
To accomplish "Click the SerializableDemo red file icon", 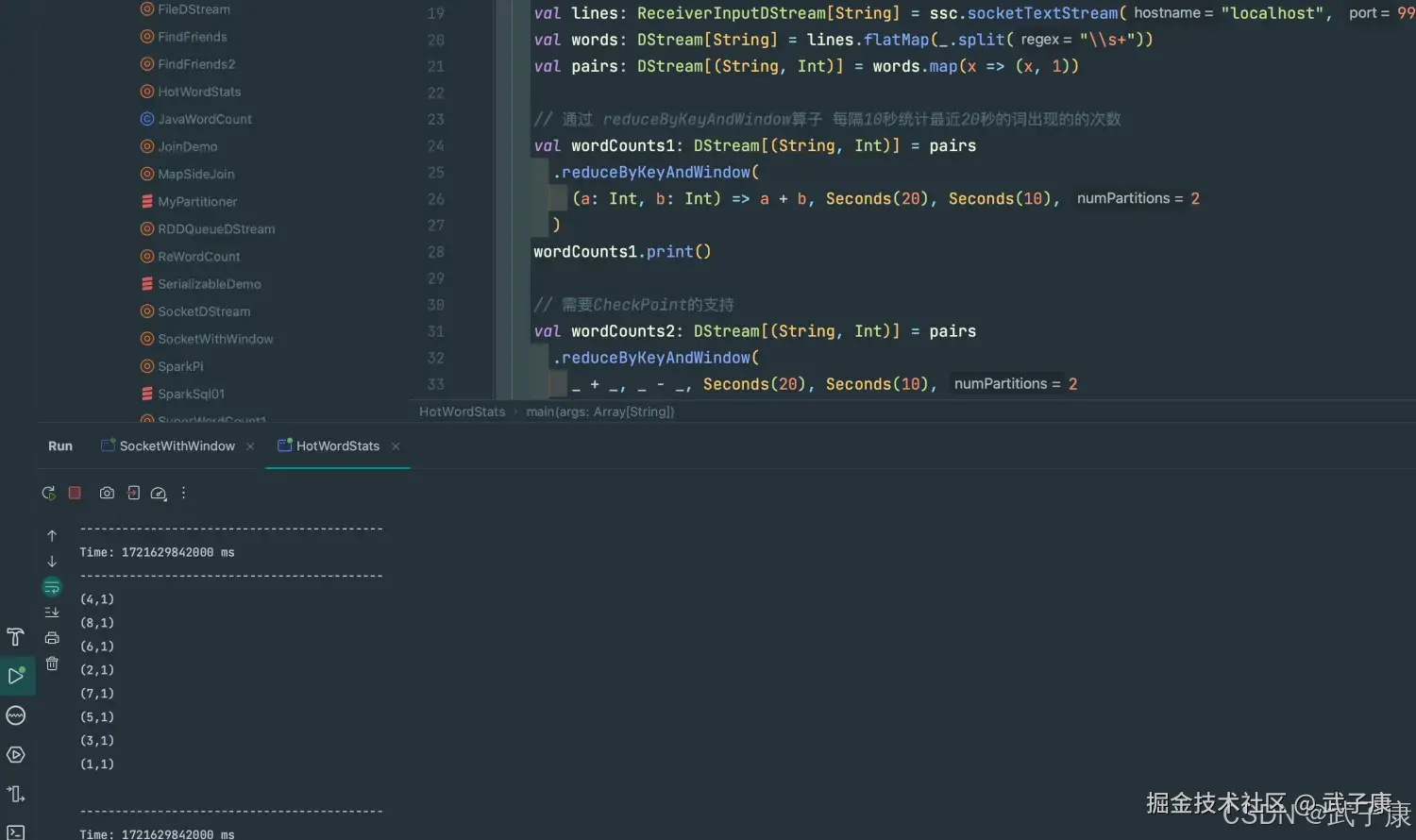I will tap(147, 283).
